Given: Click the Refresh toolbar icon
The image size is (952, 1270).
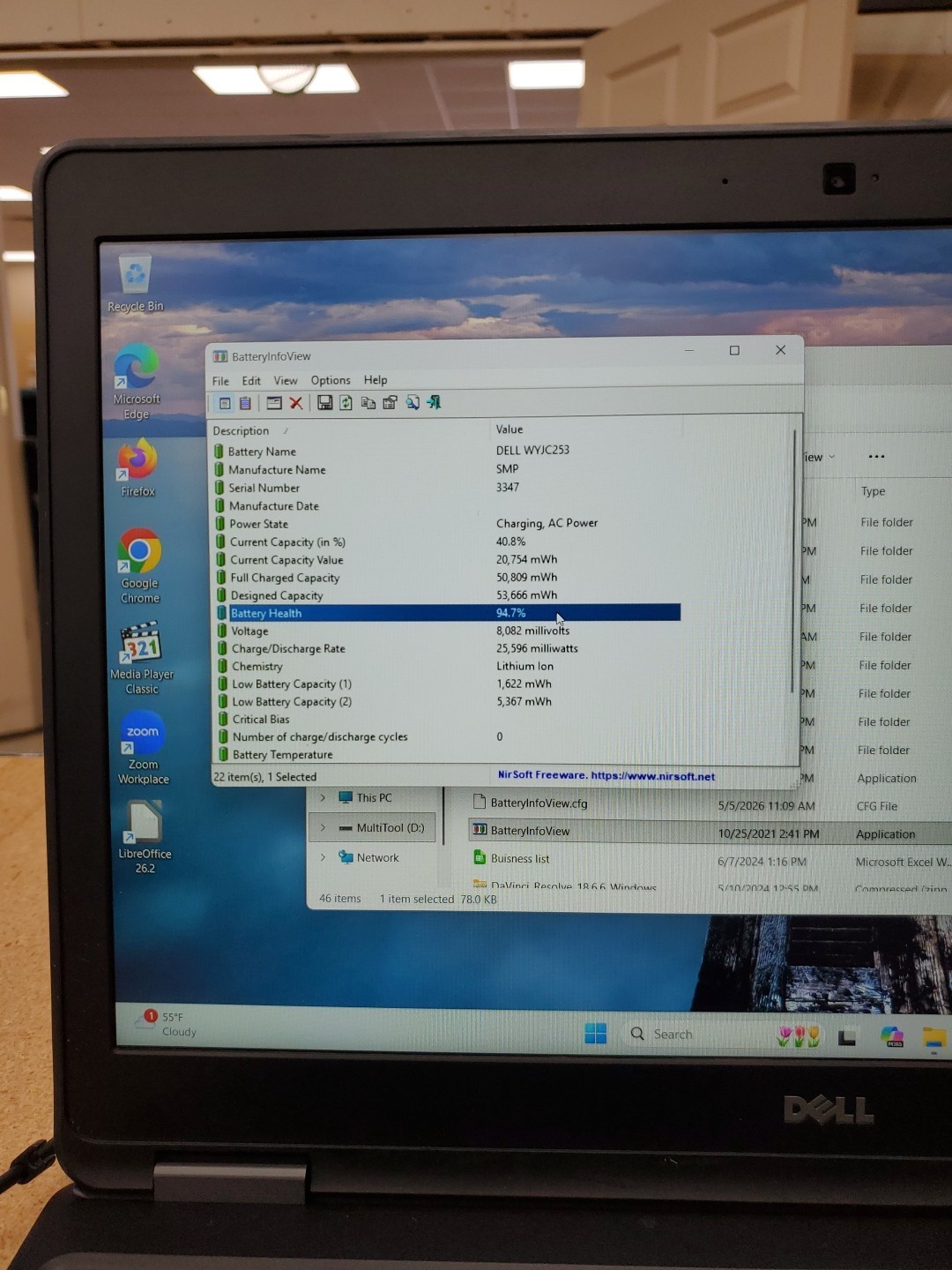Looking at the screenshot, I should [346, 403].
